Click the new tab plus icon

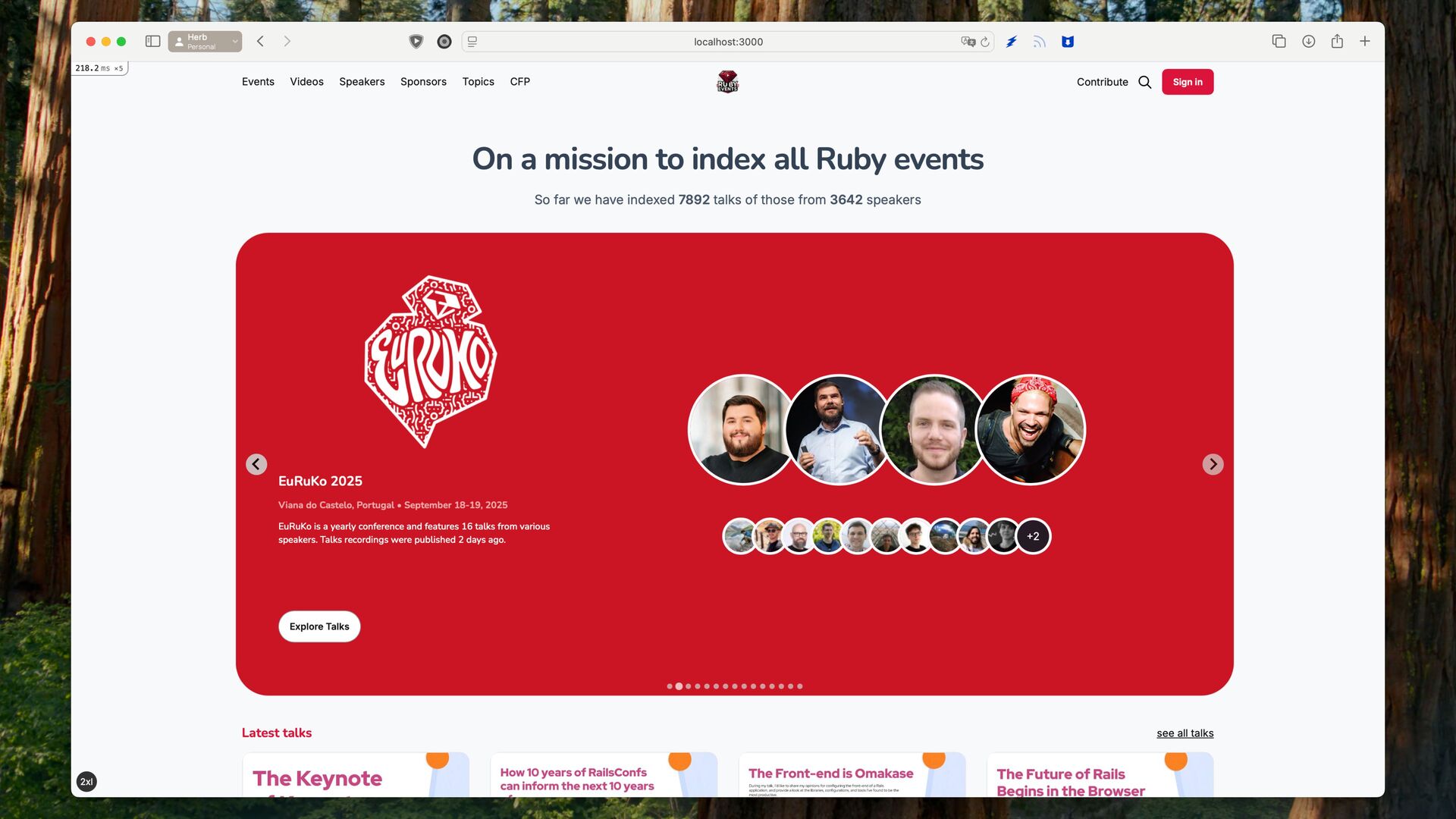[x=1364, y=42]
